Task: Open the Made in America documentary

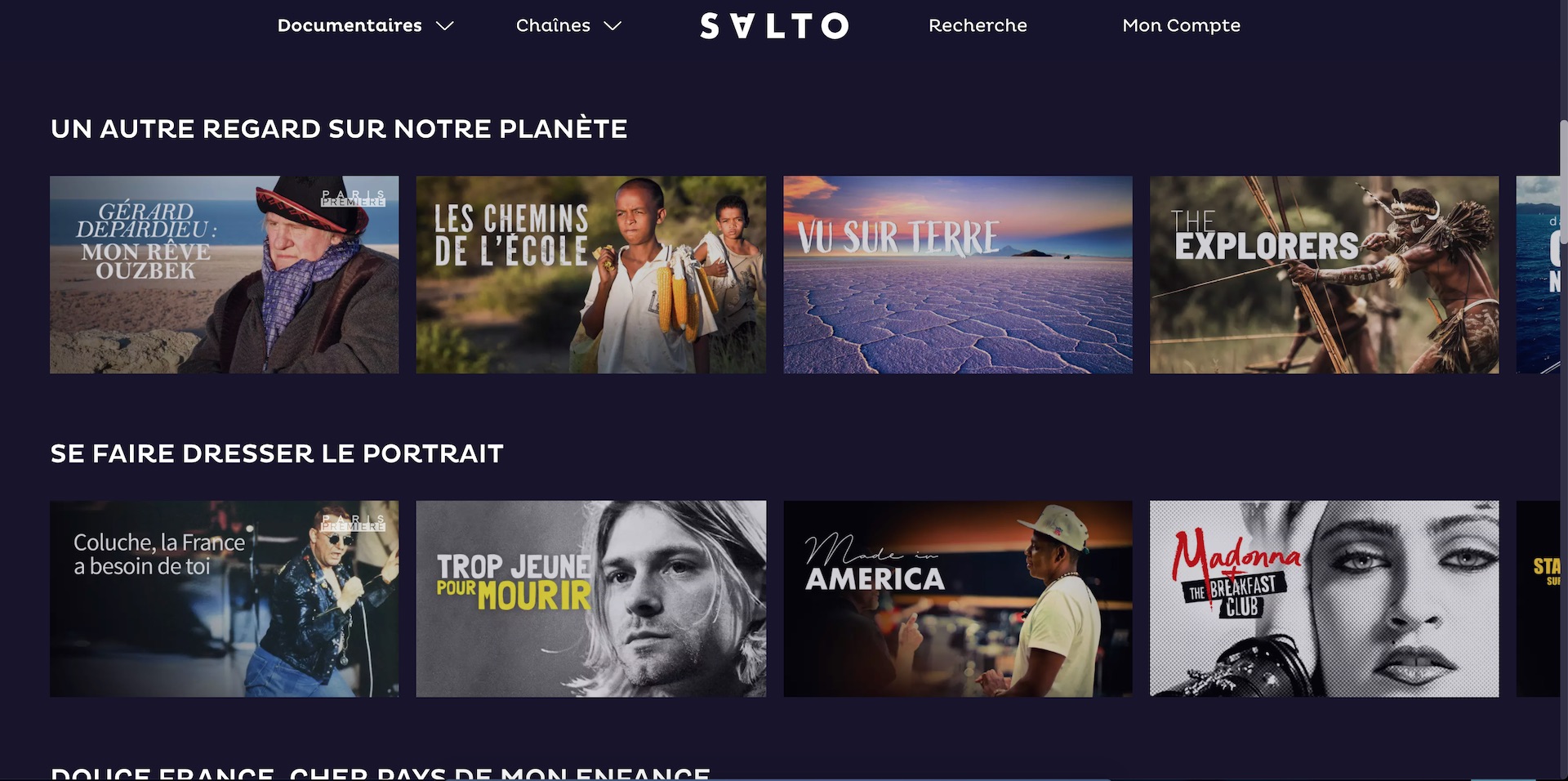Action: [x=958, y=599]
